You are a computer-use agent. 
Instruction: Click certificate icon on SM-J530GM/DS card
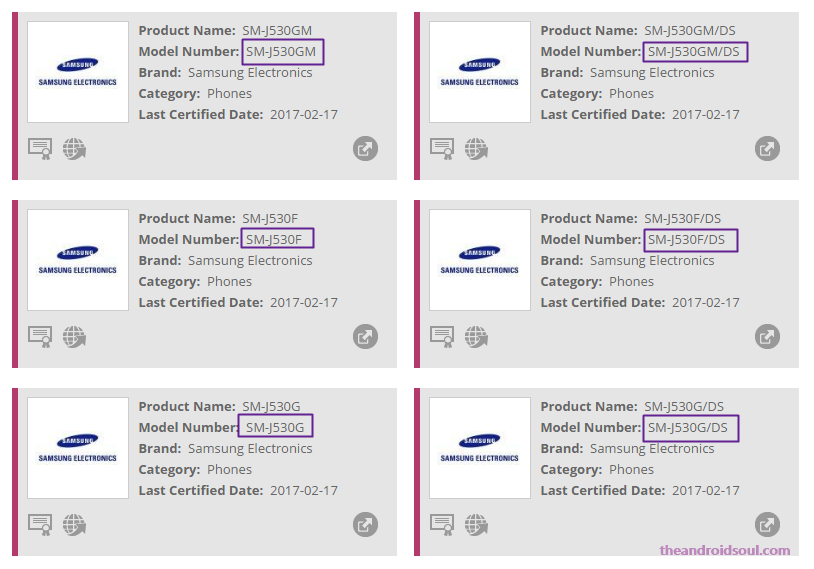point(442,149)
